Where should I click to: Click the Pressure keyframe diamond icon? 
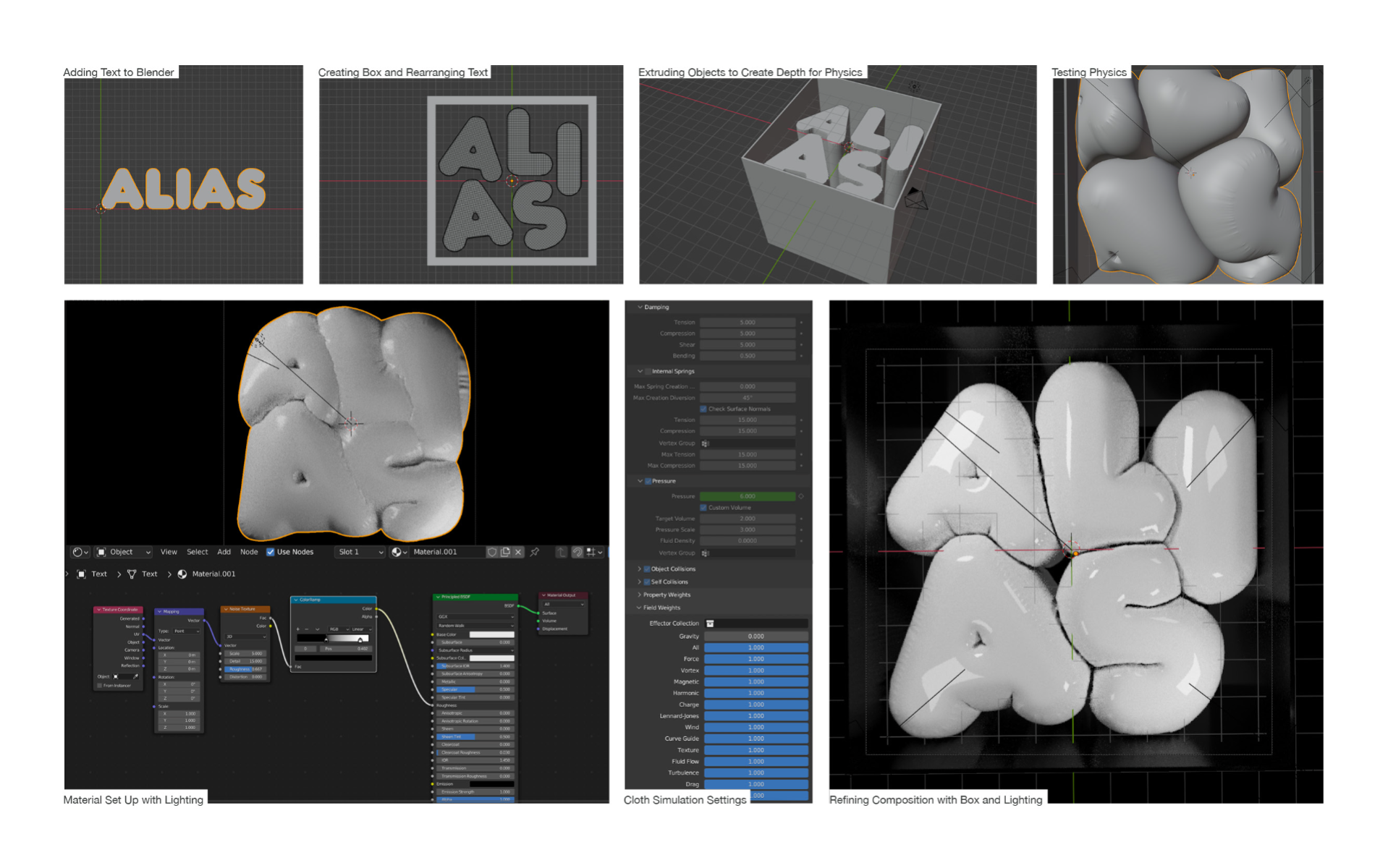pyautogui.click(x=801, y=496)
